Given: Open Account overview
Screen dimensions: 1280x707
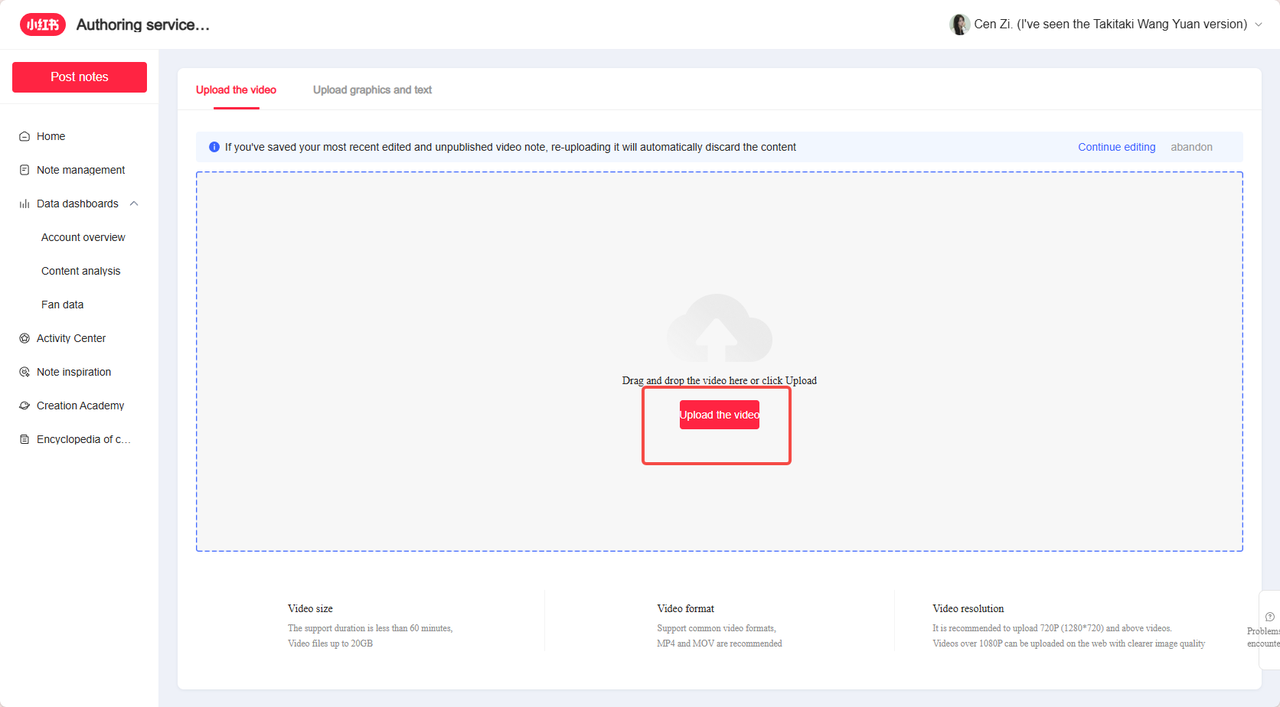Looking at the screenshot, I should tap(83, 237).
